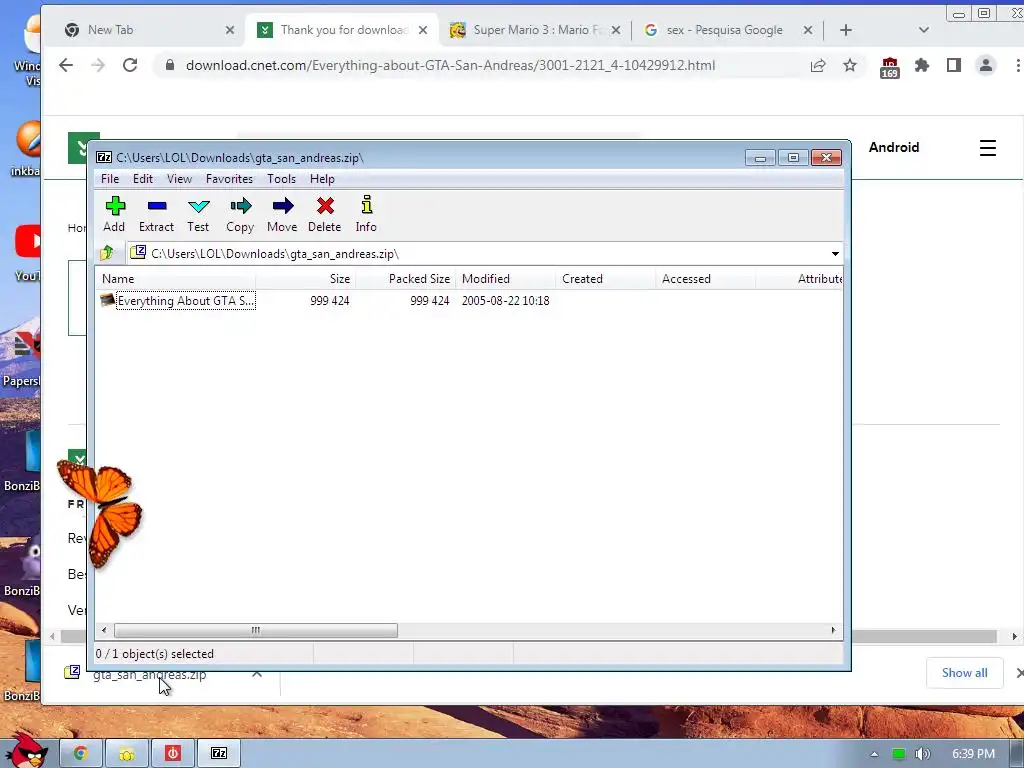Image resolution: width=1024 pixels, height=768 pixels.
Task: Bookmark this page with the star icon
Action: [850, 65]
